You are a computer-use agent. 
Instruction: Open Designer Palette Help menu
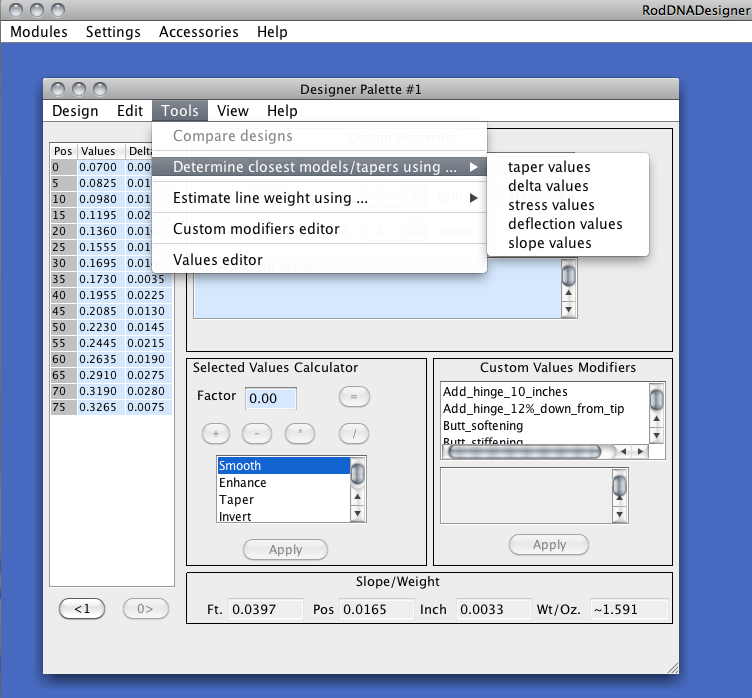point(282,111)
